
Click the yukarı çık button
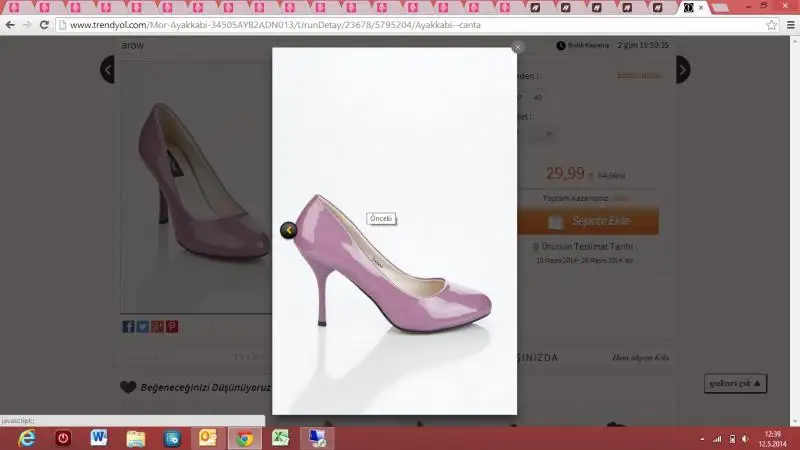click(736, 383)
